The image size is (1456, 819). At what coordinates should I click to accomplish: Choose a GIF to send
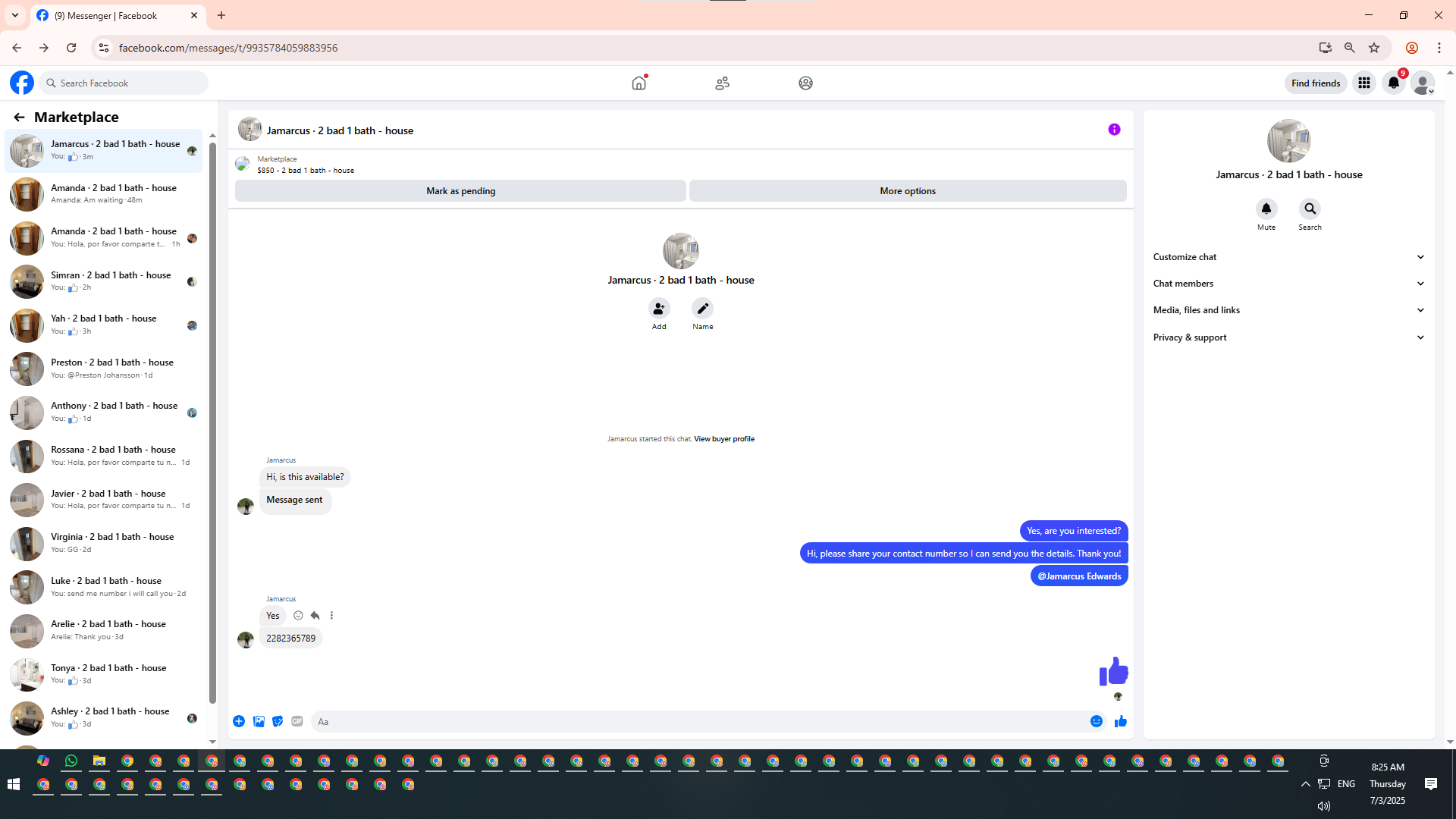pyautogui.click(x=297, y=721)
